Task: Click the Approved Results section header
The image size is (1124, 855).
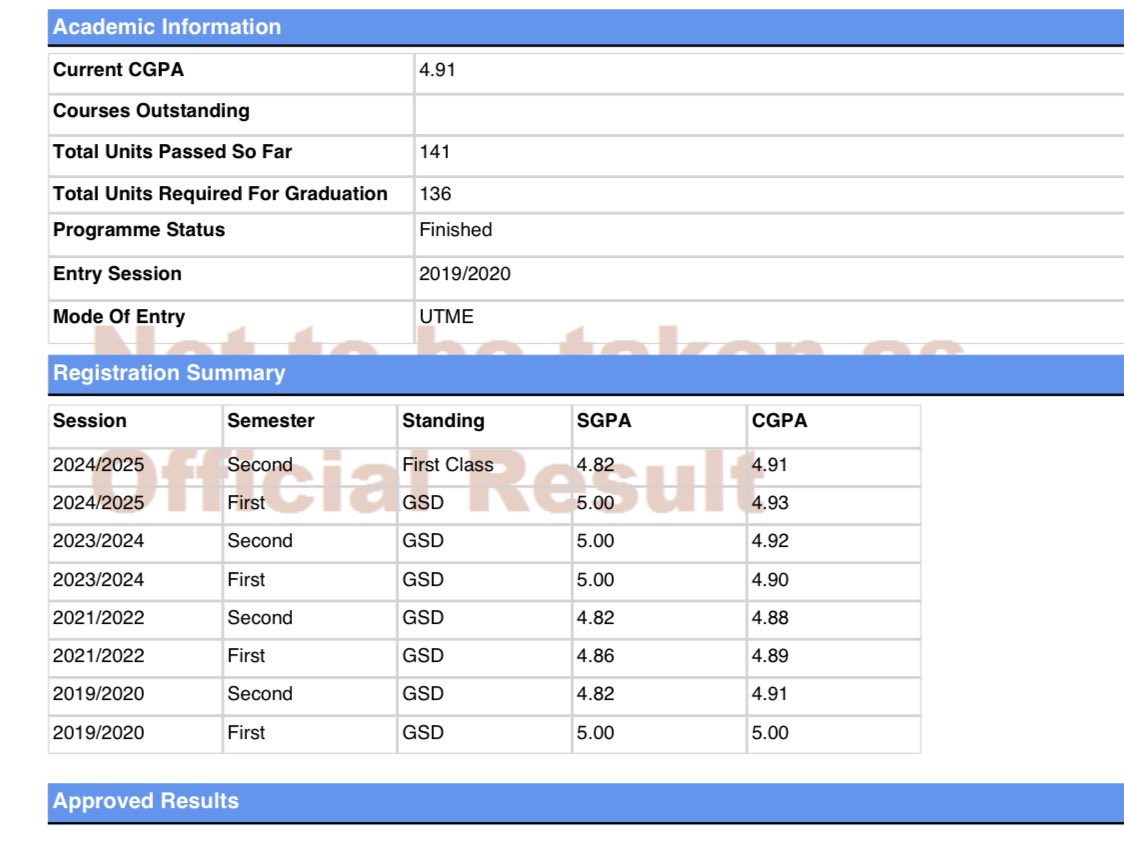Action: pyautogui.click(x=586, y=803)
